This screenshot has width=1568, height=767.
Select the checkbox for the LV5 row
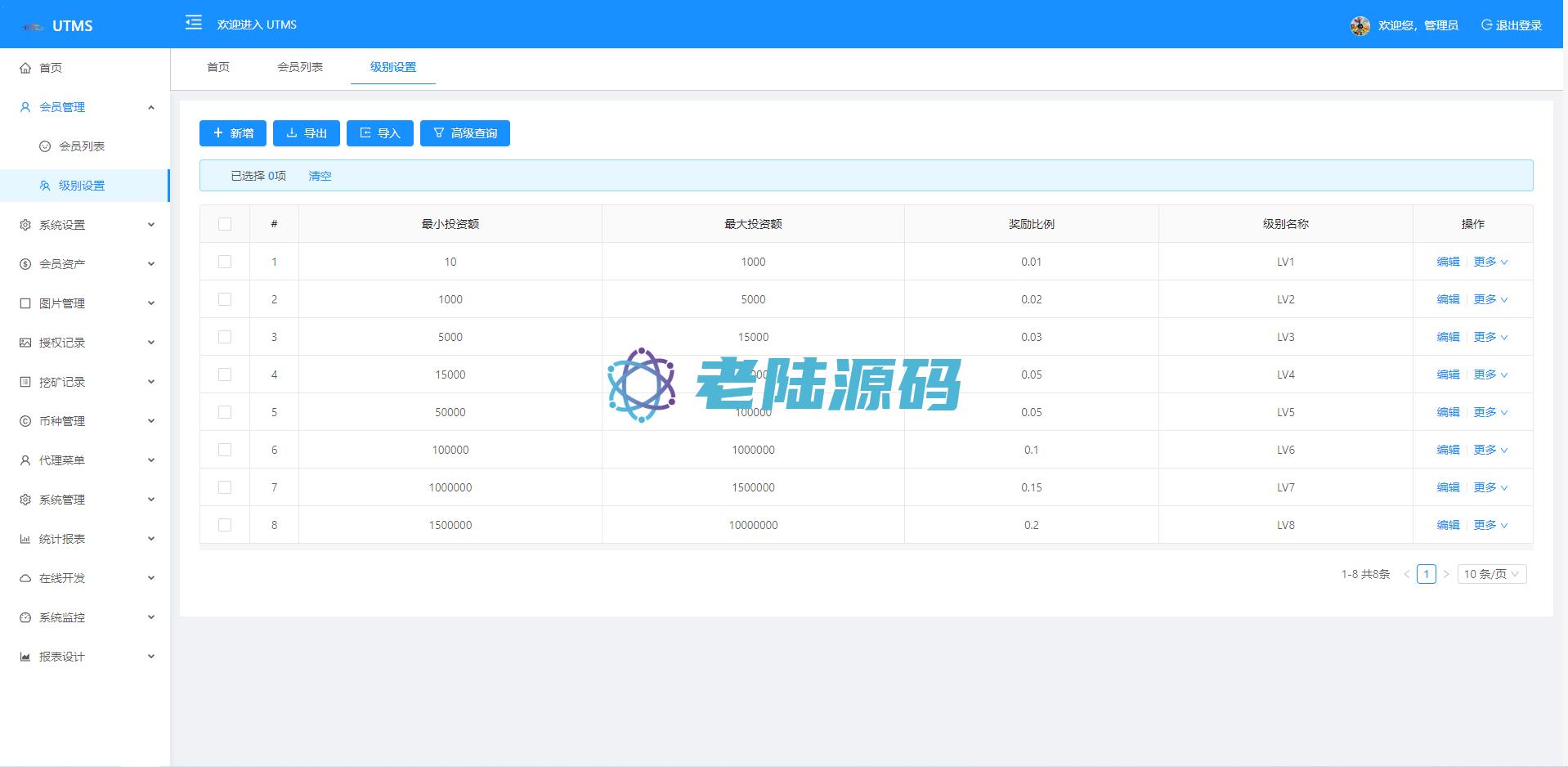(225, 412)
